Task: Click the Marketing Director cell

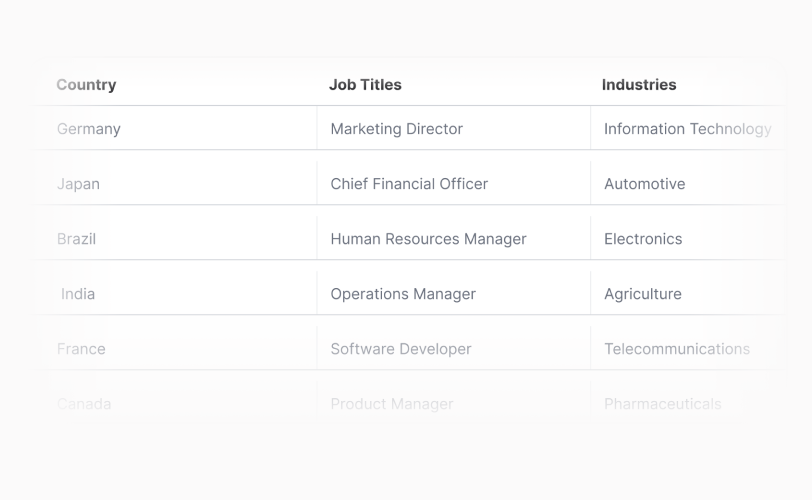Action: 397,129
